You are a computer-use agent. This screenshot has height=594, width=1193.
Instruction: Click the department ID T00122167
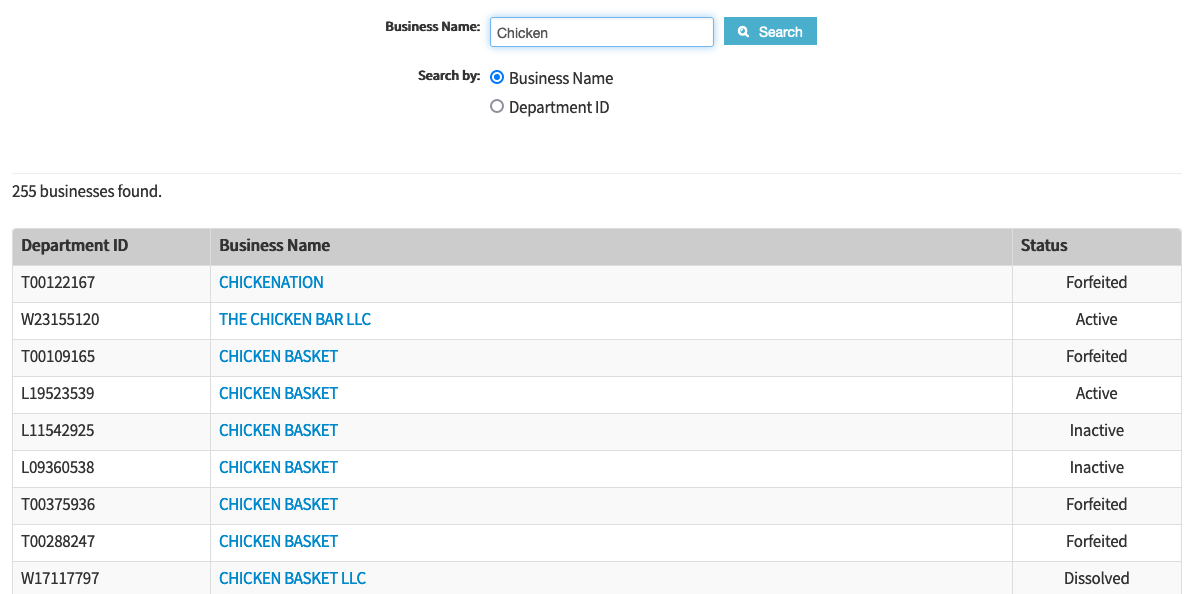tap(58, 282)
